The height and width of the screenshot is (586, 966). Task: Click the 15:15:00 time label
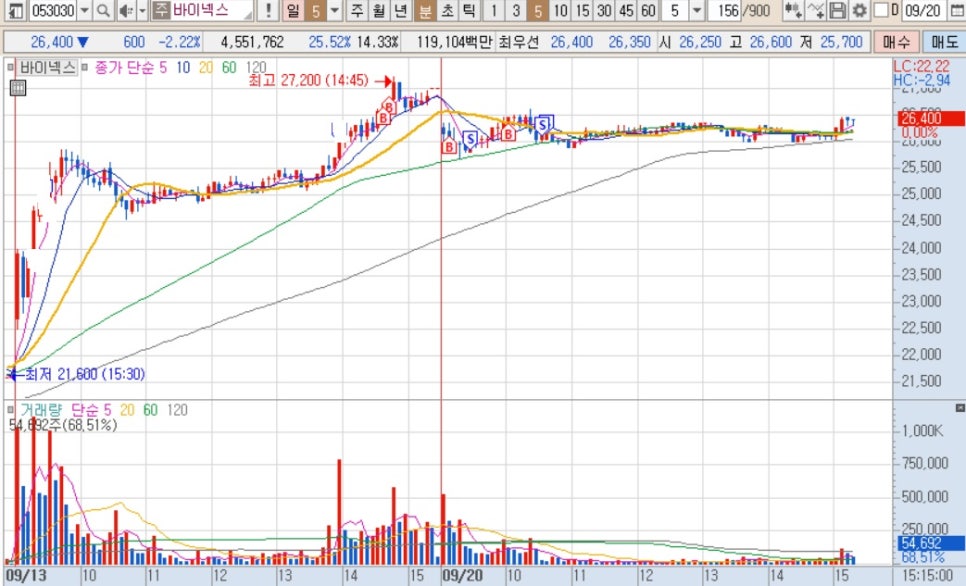point(927,576)
